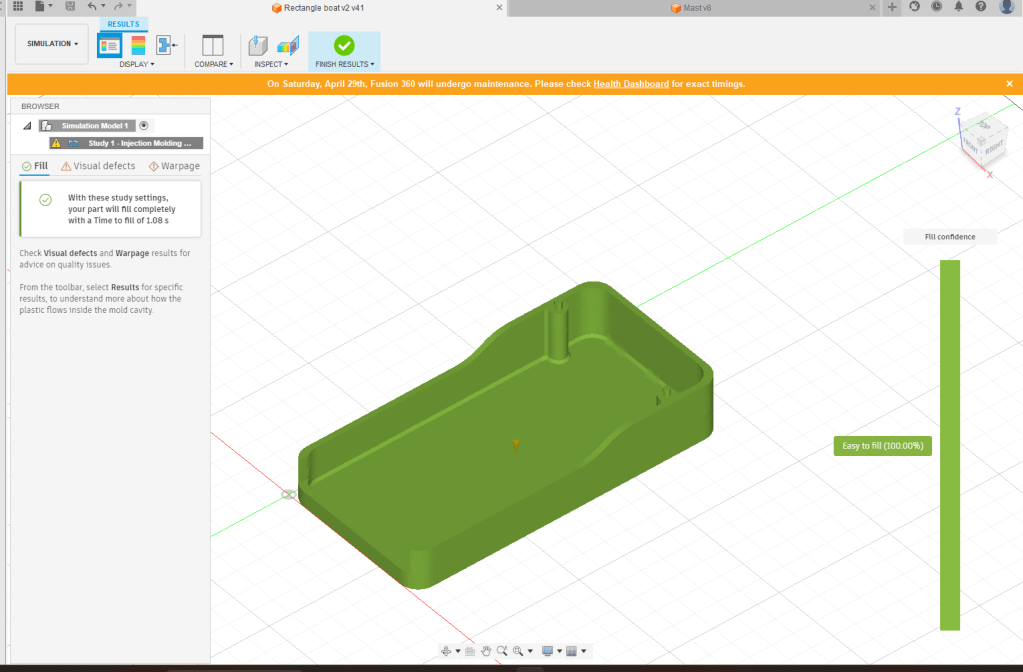Open the notifications bell
Screen dimensions: 1023x672
click(x=958, y=7)
